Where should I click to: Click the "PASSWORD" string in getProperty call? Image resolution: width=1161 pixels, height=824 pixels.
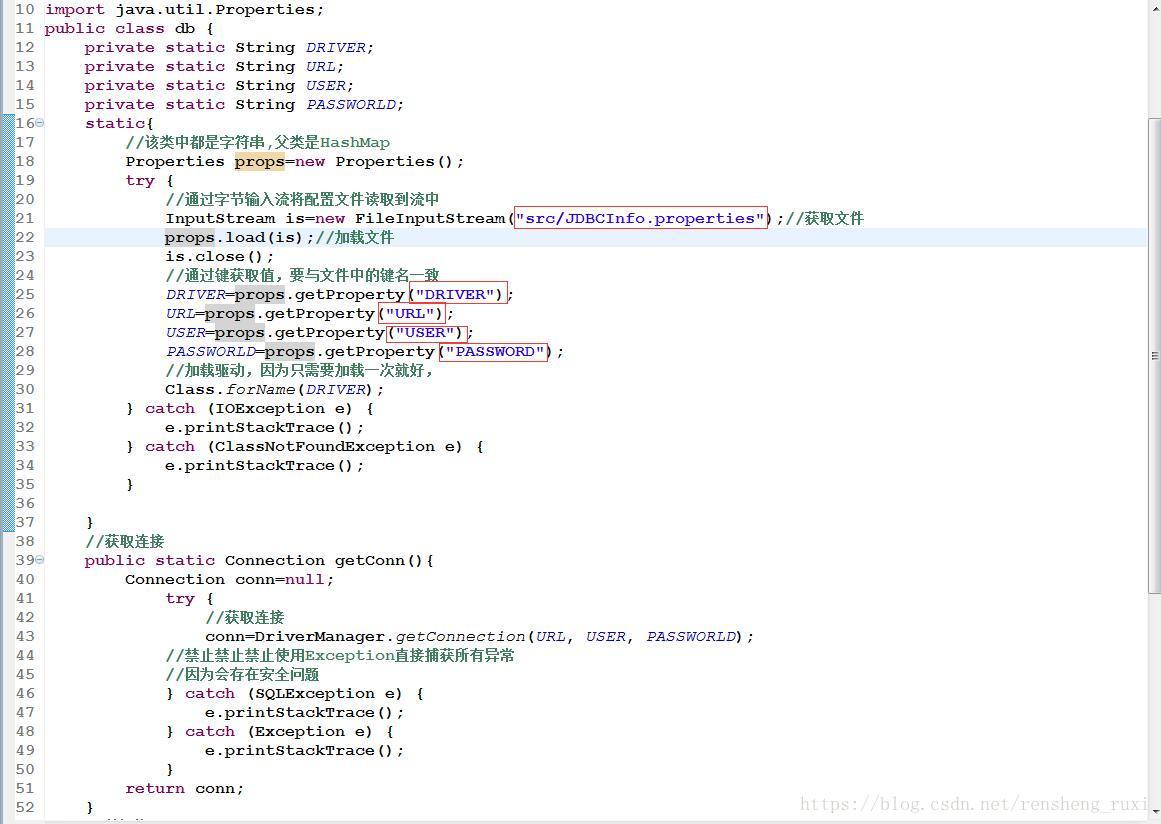point(494,352)
